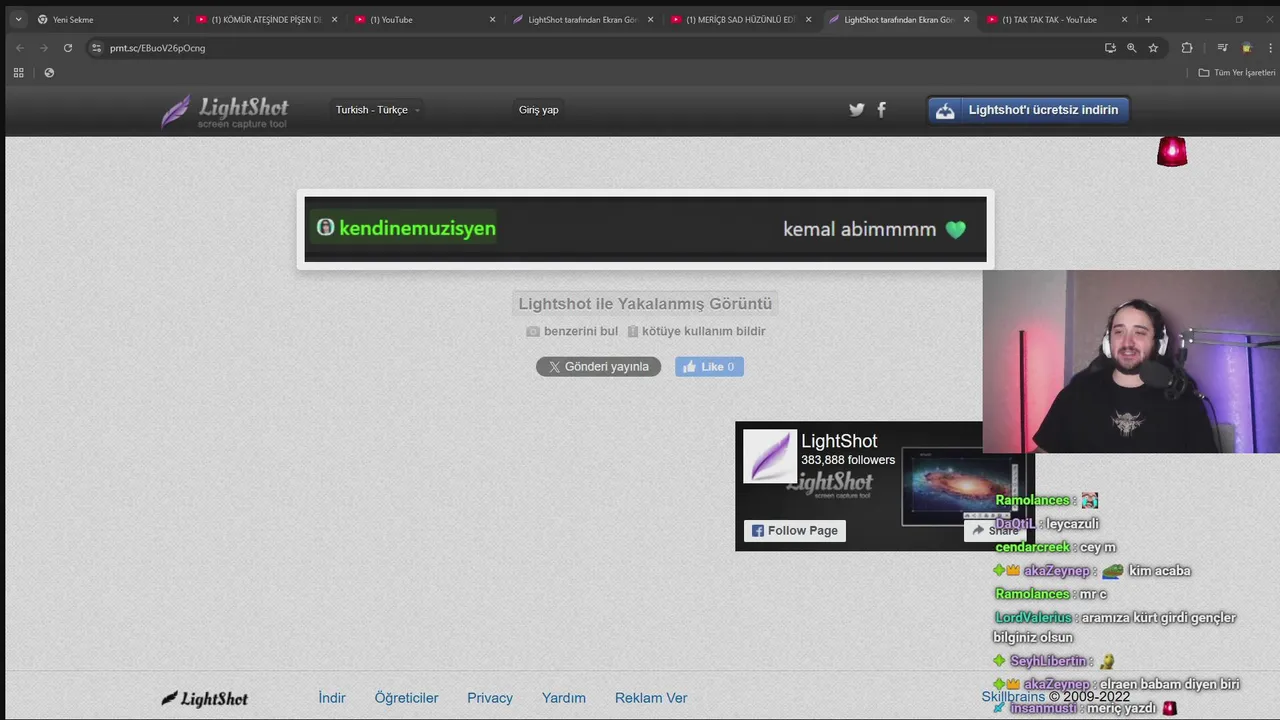The image size is (1280, 720).
Task: Open the Öğreticiler footer link
Action: pyautogui.click(x=406, y=698)
